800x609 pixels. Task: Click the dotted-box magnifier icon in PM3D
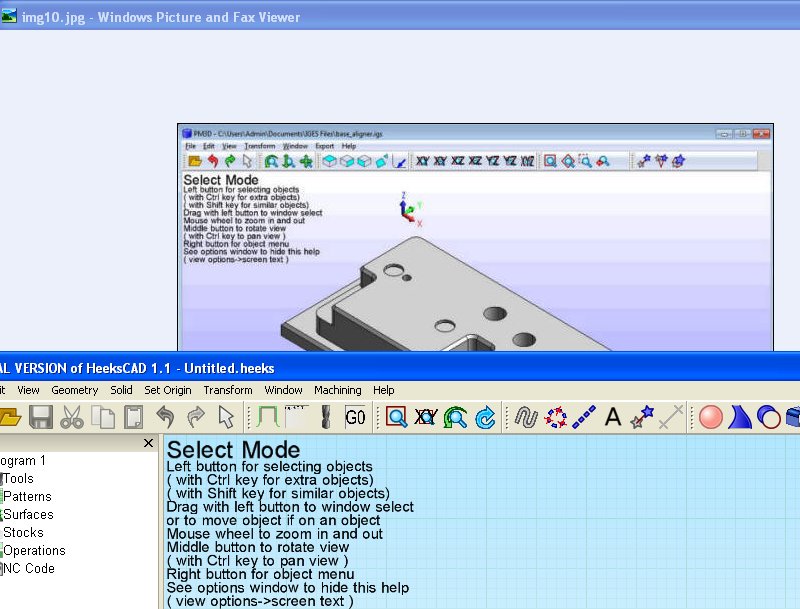point(585,161)
